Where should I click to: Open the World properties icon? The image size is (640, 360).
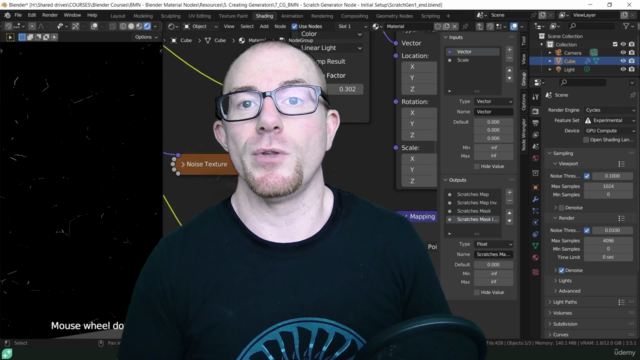[x=536, y=158]
